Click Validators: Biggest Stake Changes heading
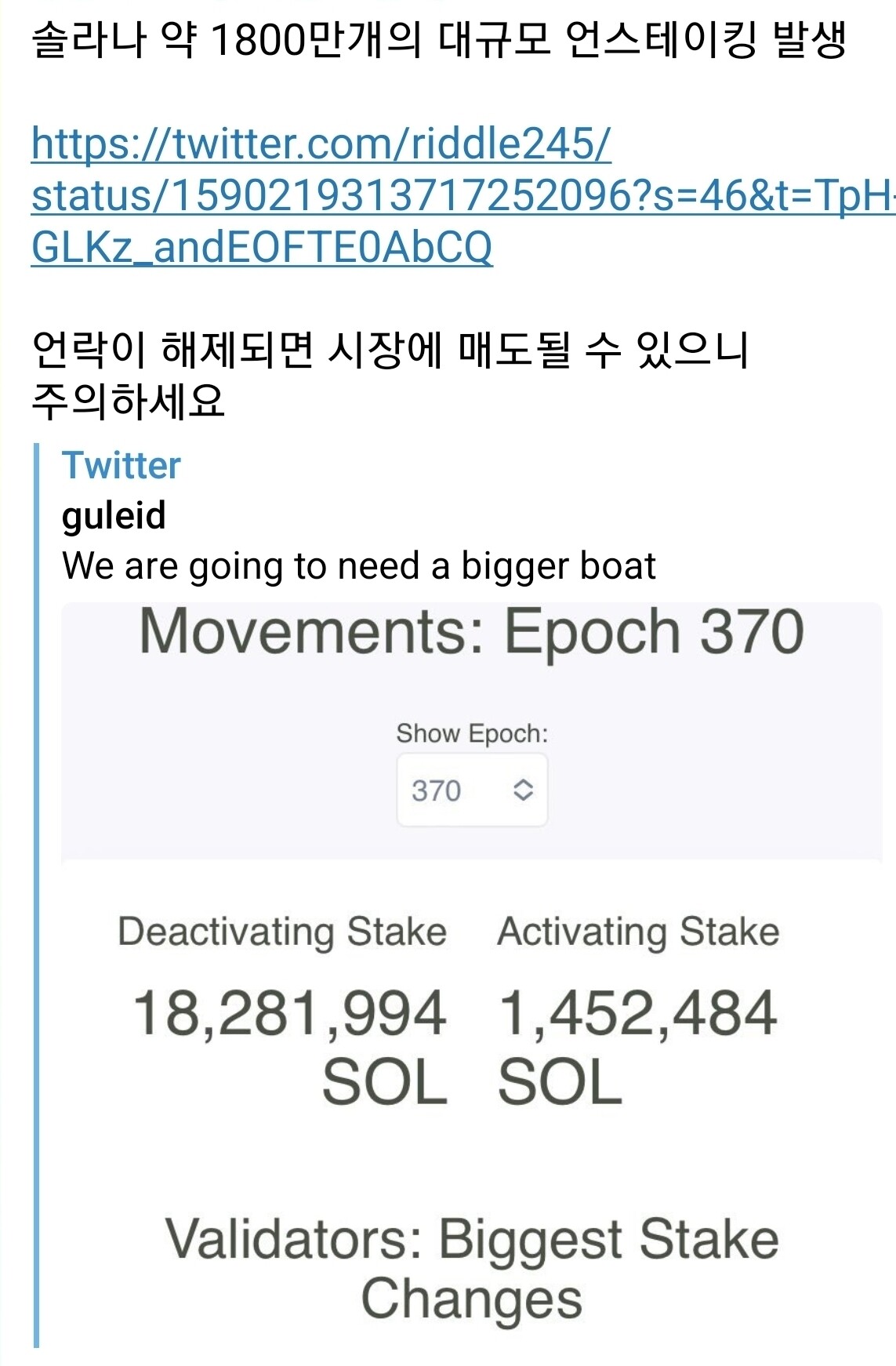Viewport: 896px width, 1366px height. tap(471, 1269)
